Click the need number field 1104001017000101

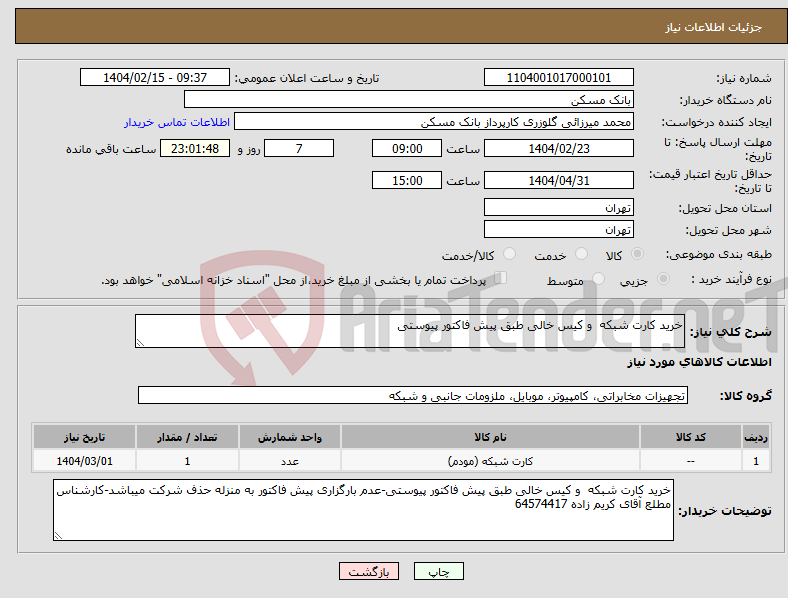[558, 77]
